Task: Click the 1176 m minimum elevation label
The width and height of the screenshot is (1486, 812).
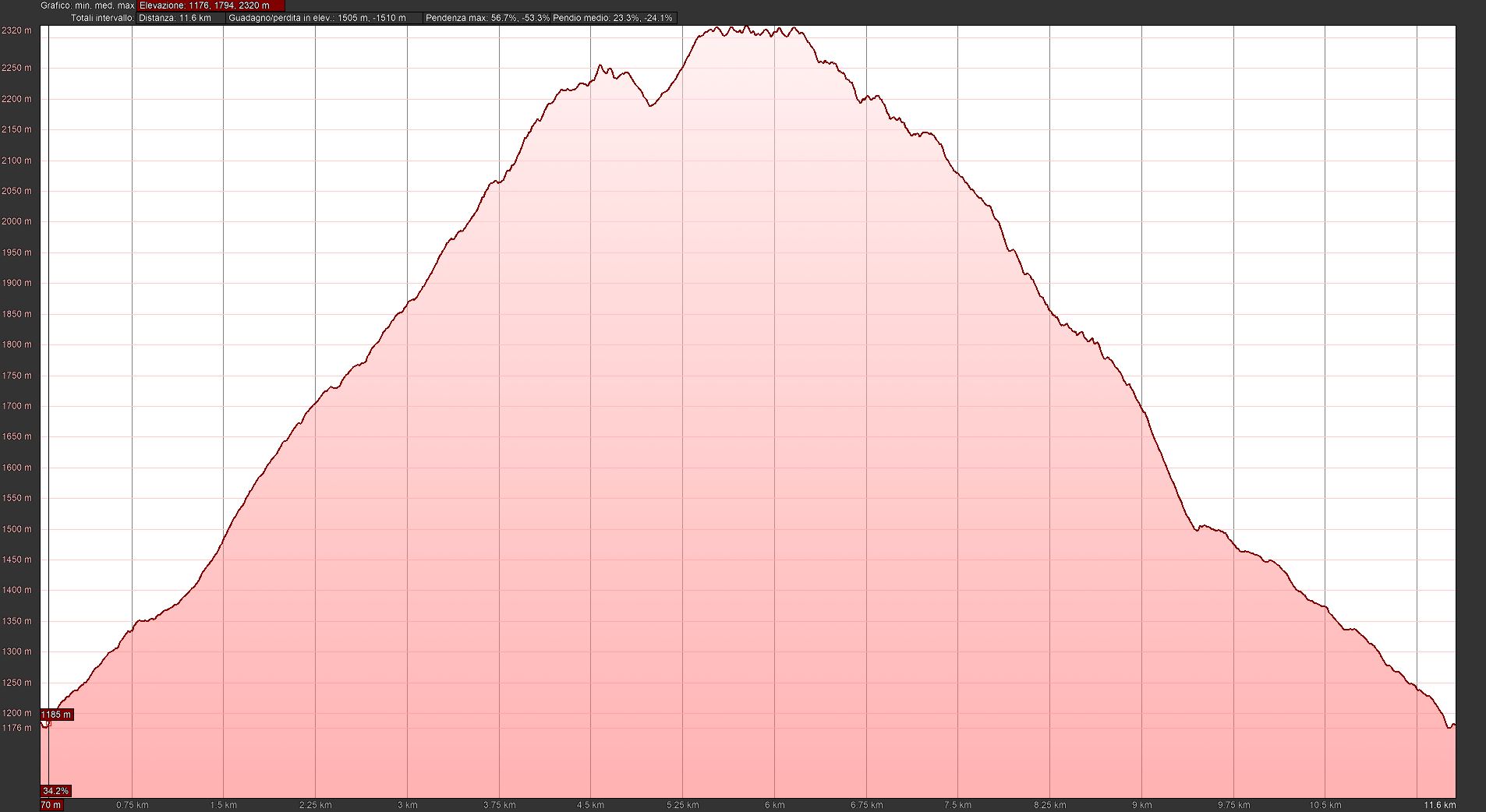Action: 16,728
